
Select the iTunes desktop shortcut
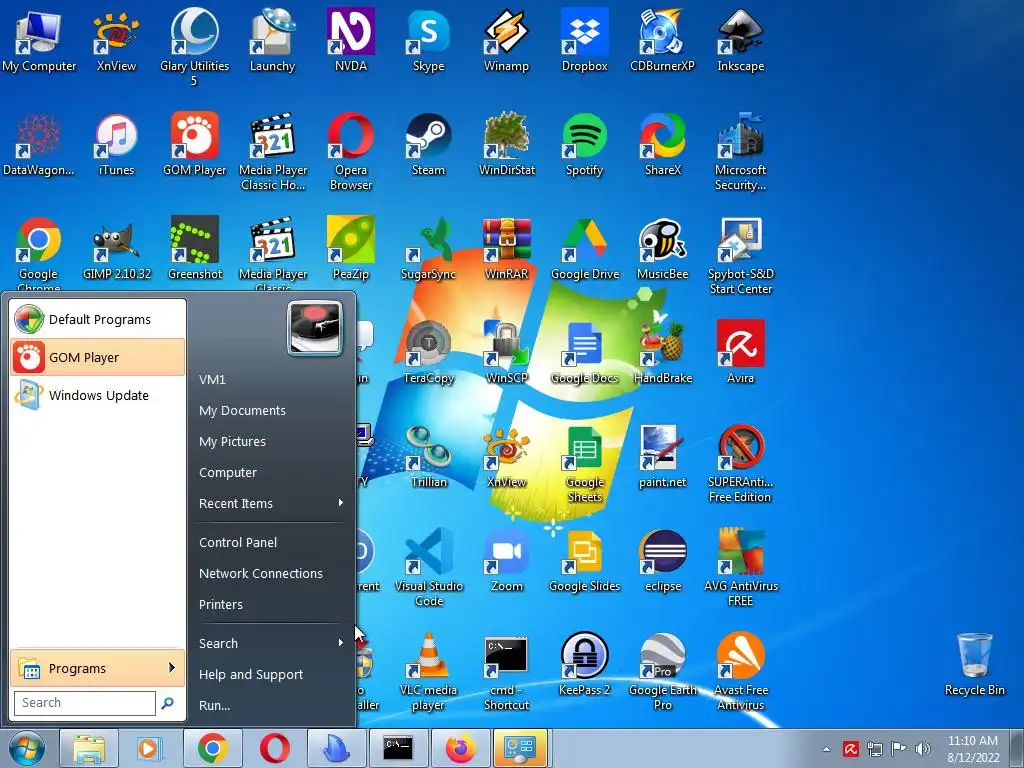116,144
